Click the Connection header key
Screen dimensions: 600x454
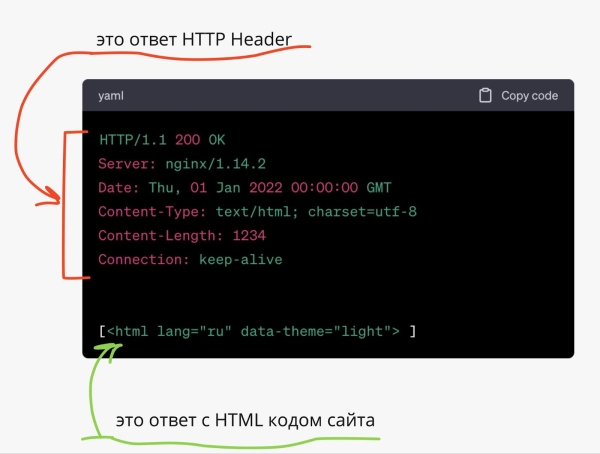tap(141, 260)
